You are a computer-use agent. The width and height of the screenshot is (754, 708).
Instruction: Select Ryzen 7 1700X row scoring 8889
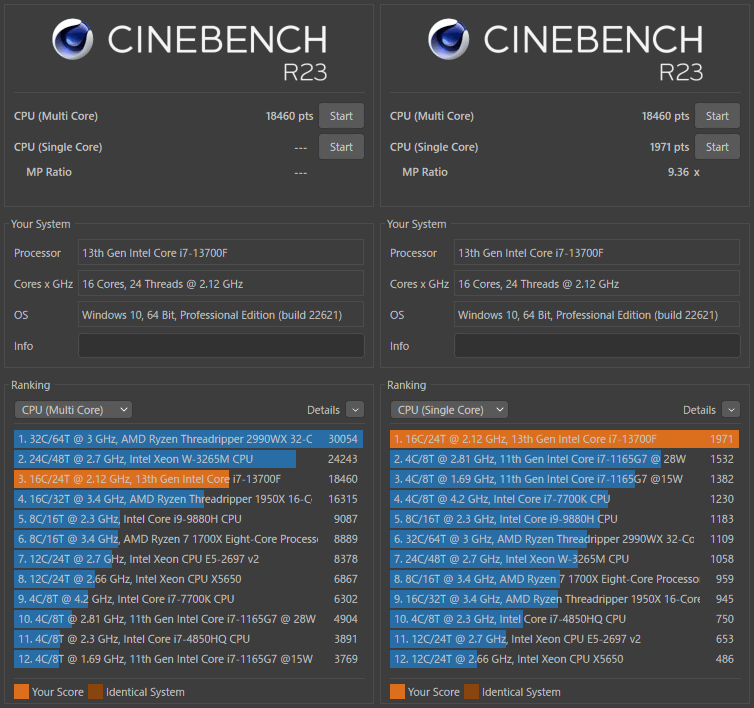[x=188, y=539]
